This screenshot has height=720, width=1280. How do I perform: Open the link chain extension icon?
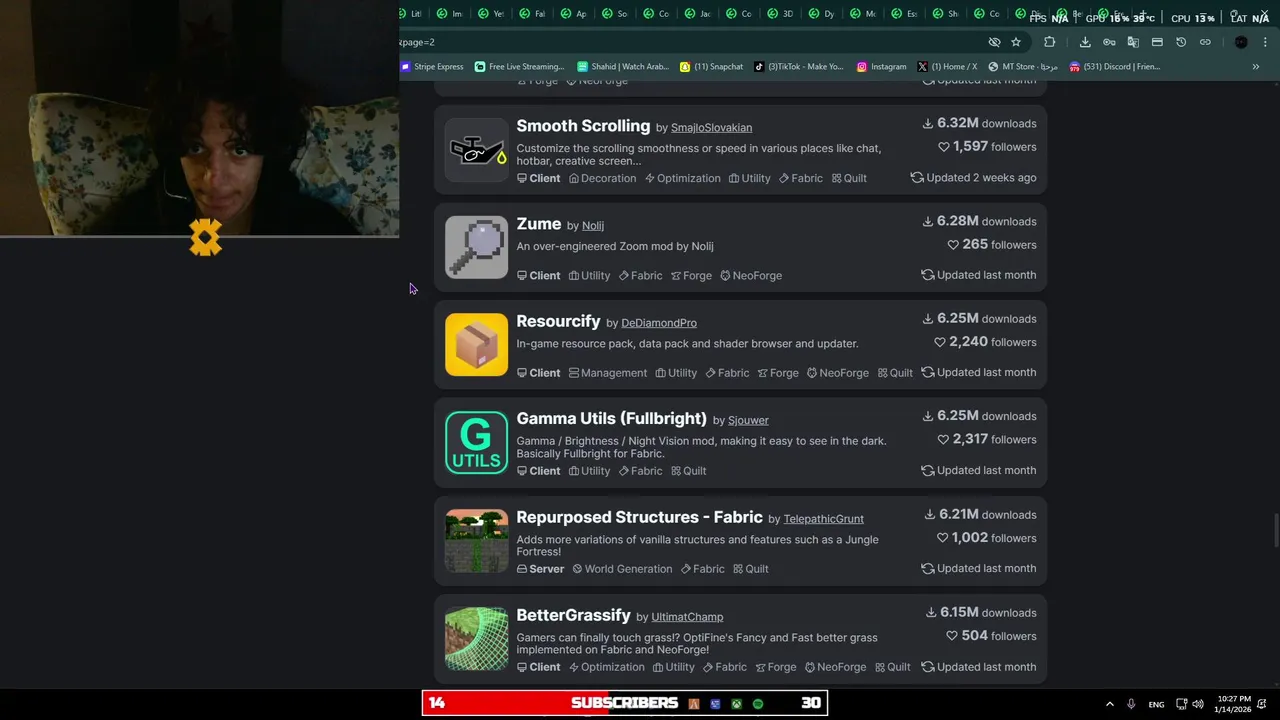coord(1205,42)
